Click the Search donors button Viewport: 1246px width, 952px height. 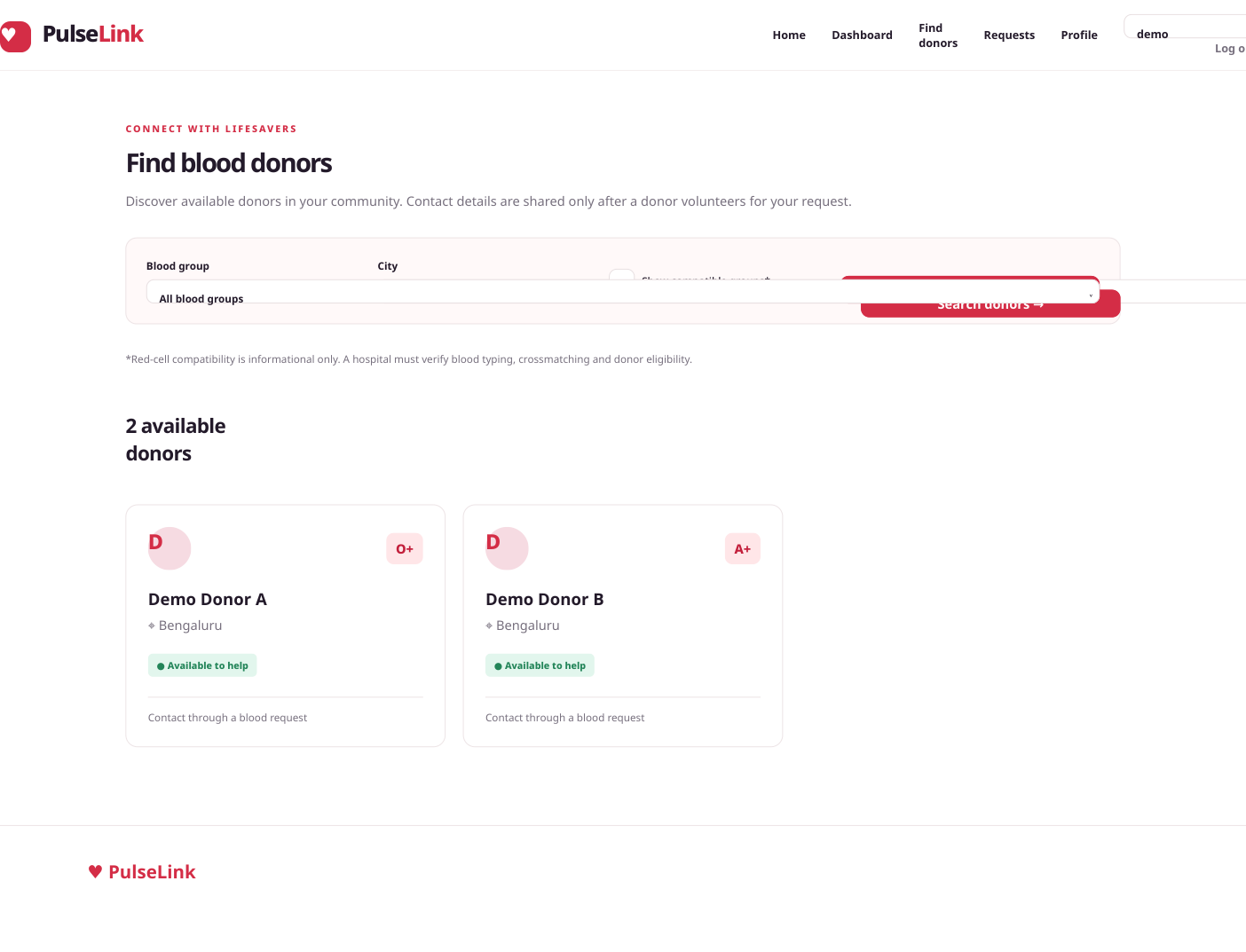click(x=990, y=304)
